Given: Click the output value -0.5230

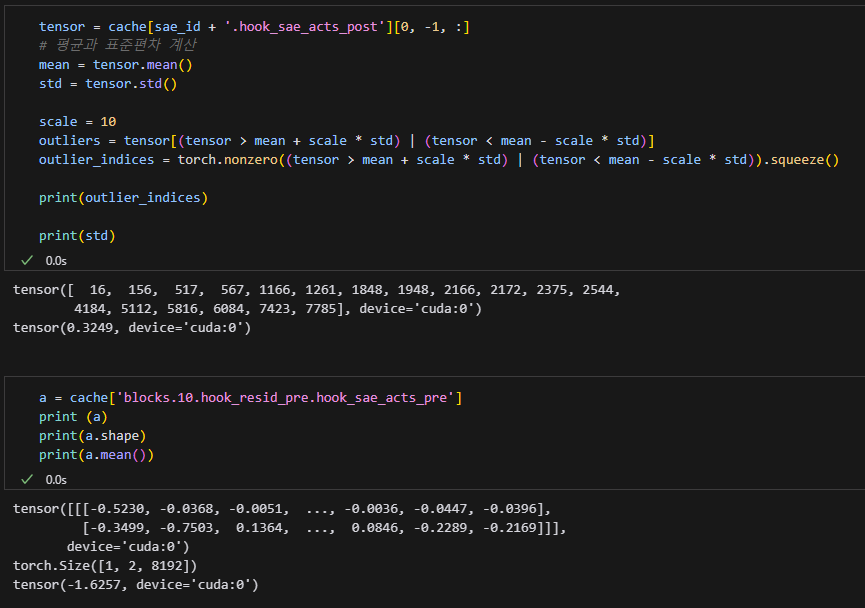Looking at the screenshot, I should pos(118,509).
